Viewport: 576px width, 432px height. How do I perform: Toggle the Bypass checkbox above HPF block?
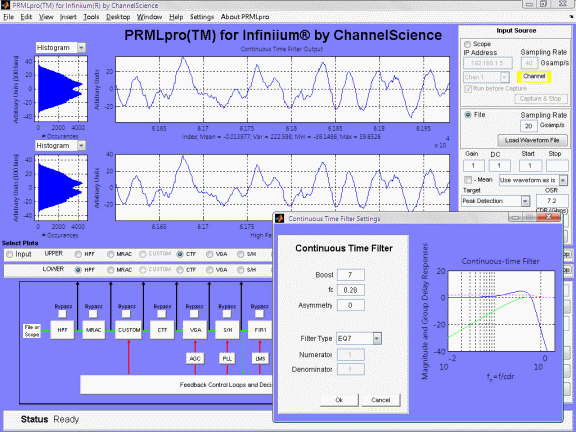coord(62,314)
